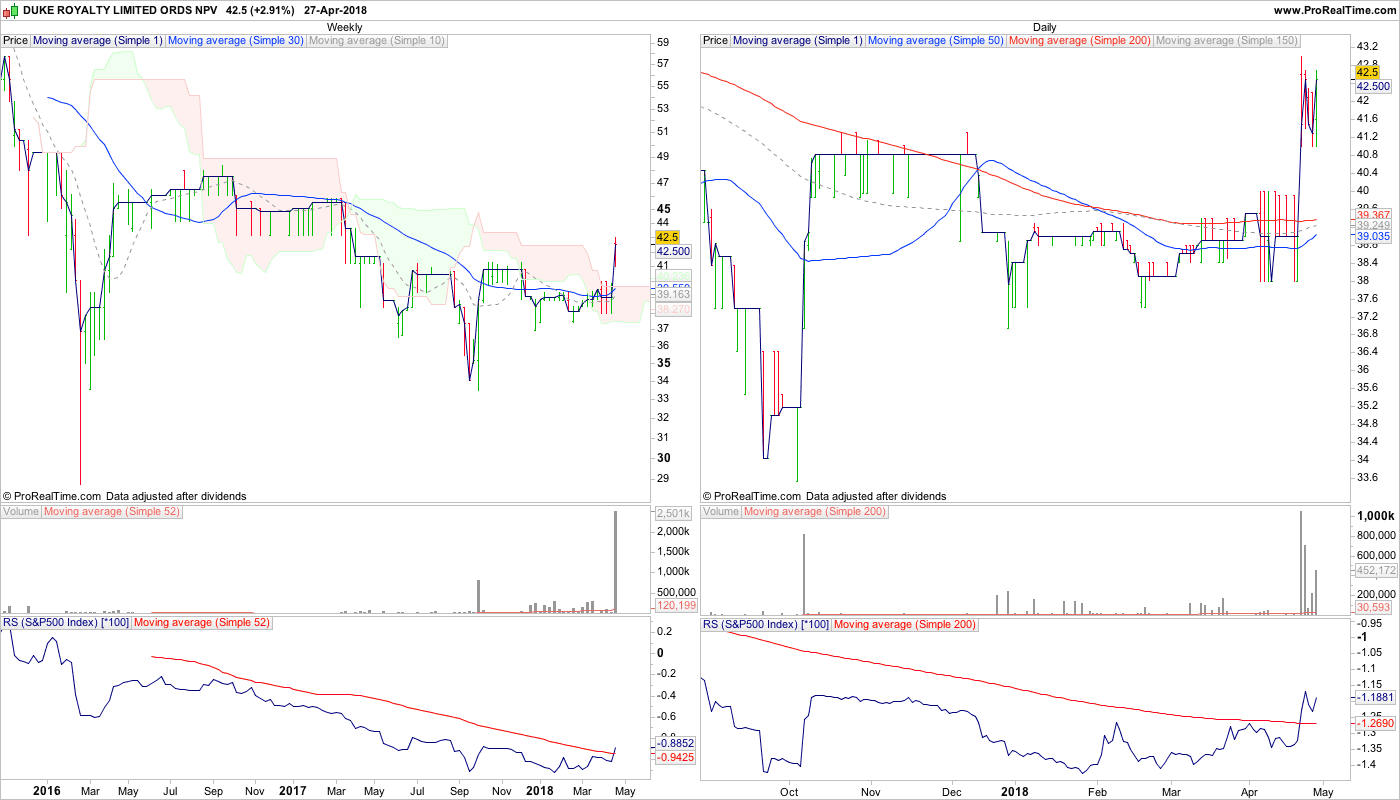Image resolution: width=1400 pixels, height=800 pixels.
Task: Click -1.2690 value on Daily RS axis
Action: coord(1375,722)
